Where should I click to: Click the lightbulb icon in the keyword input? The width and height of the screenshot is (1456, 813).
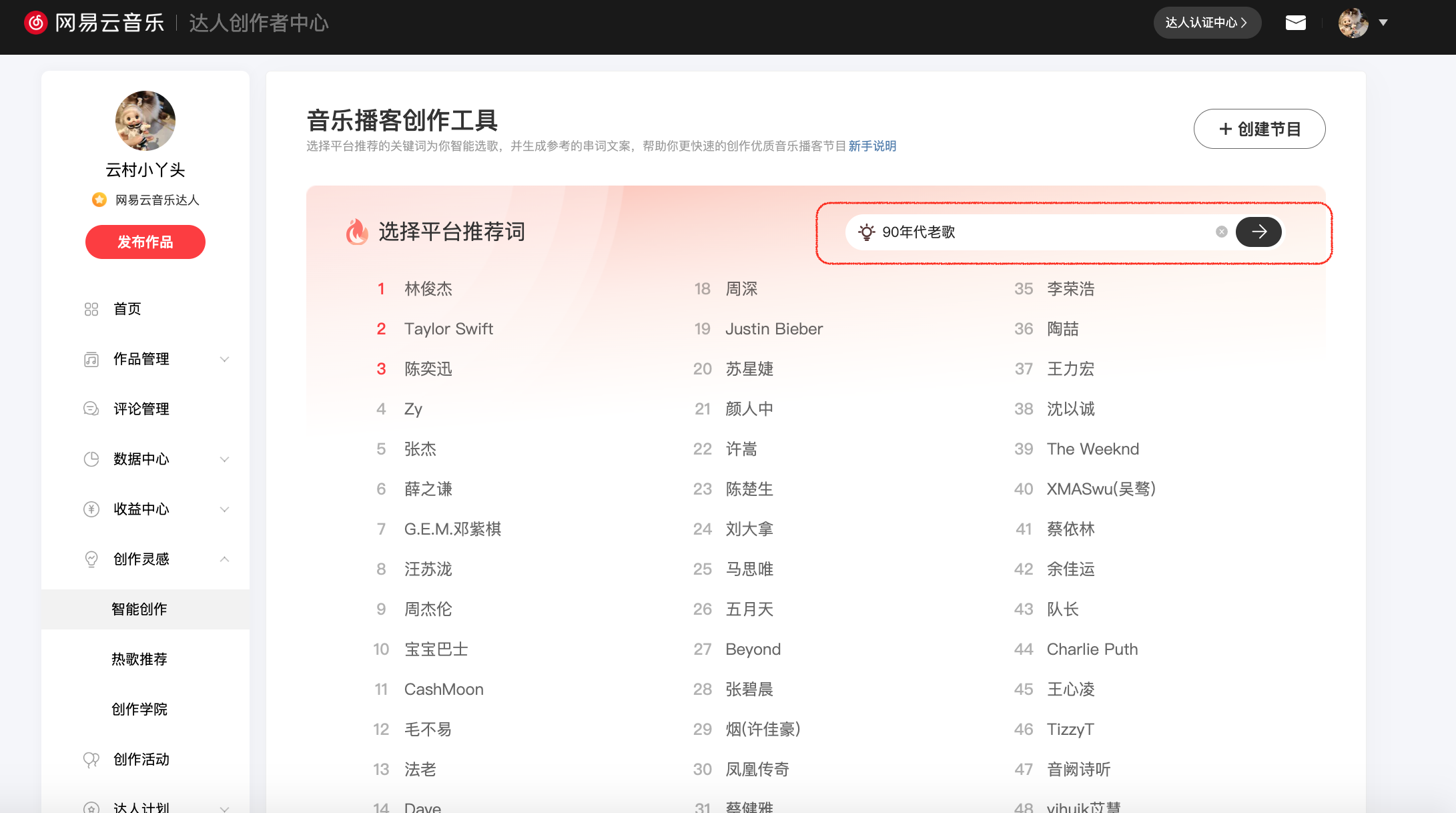pos(866,232)
